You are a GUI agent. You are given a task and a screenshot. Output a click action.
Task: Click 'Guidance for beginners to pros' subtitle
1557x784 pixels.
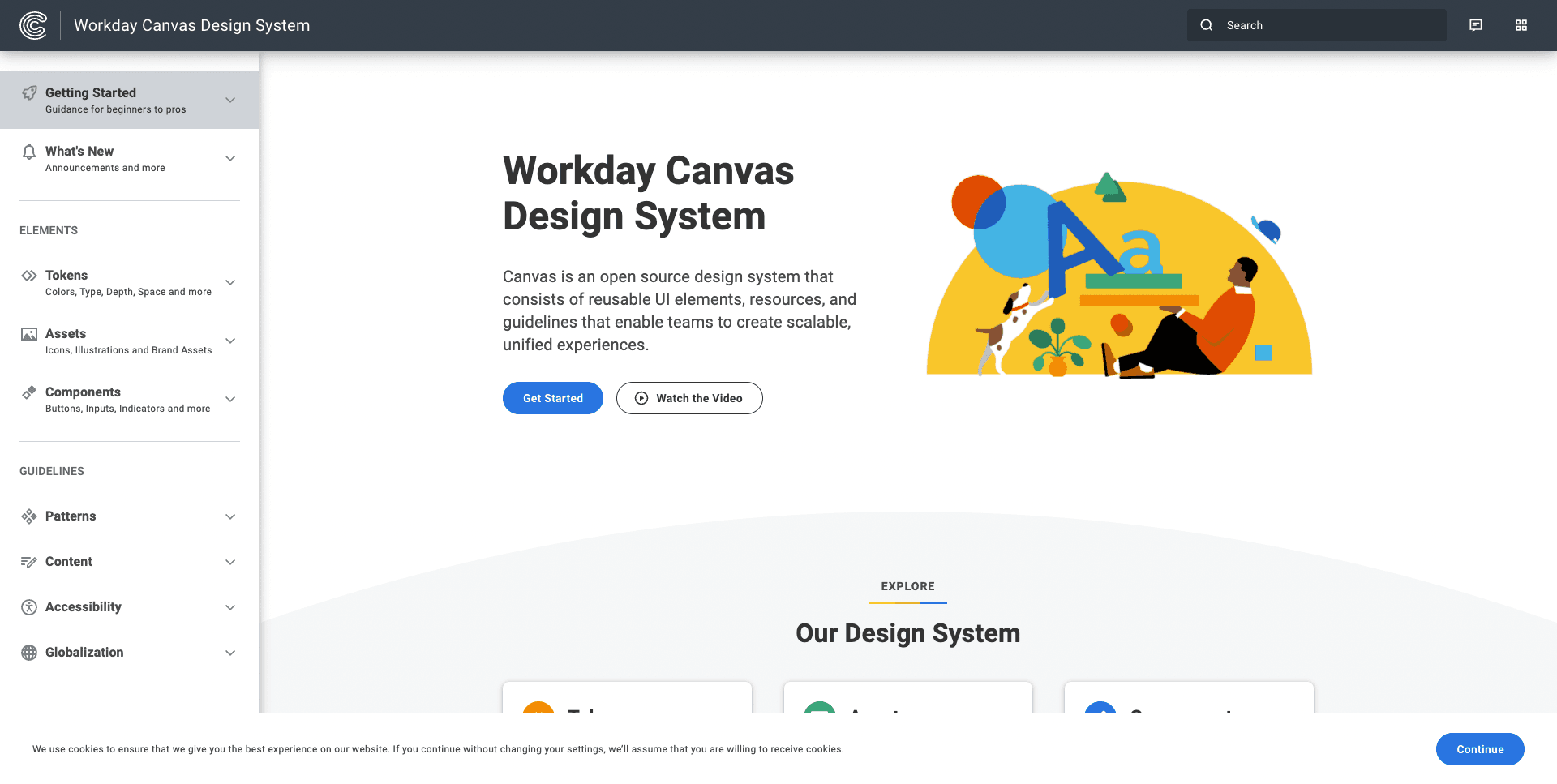116,109
